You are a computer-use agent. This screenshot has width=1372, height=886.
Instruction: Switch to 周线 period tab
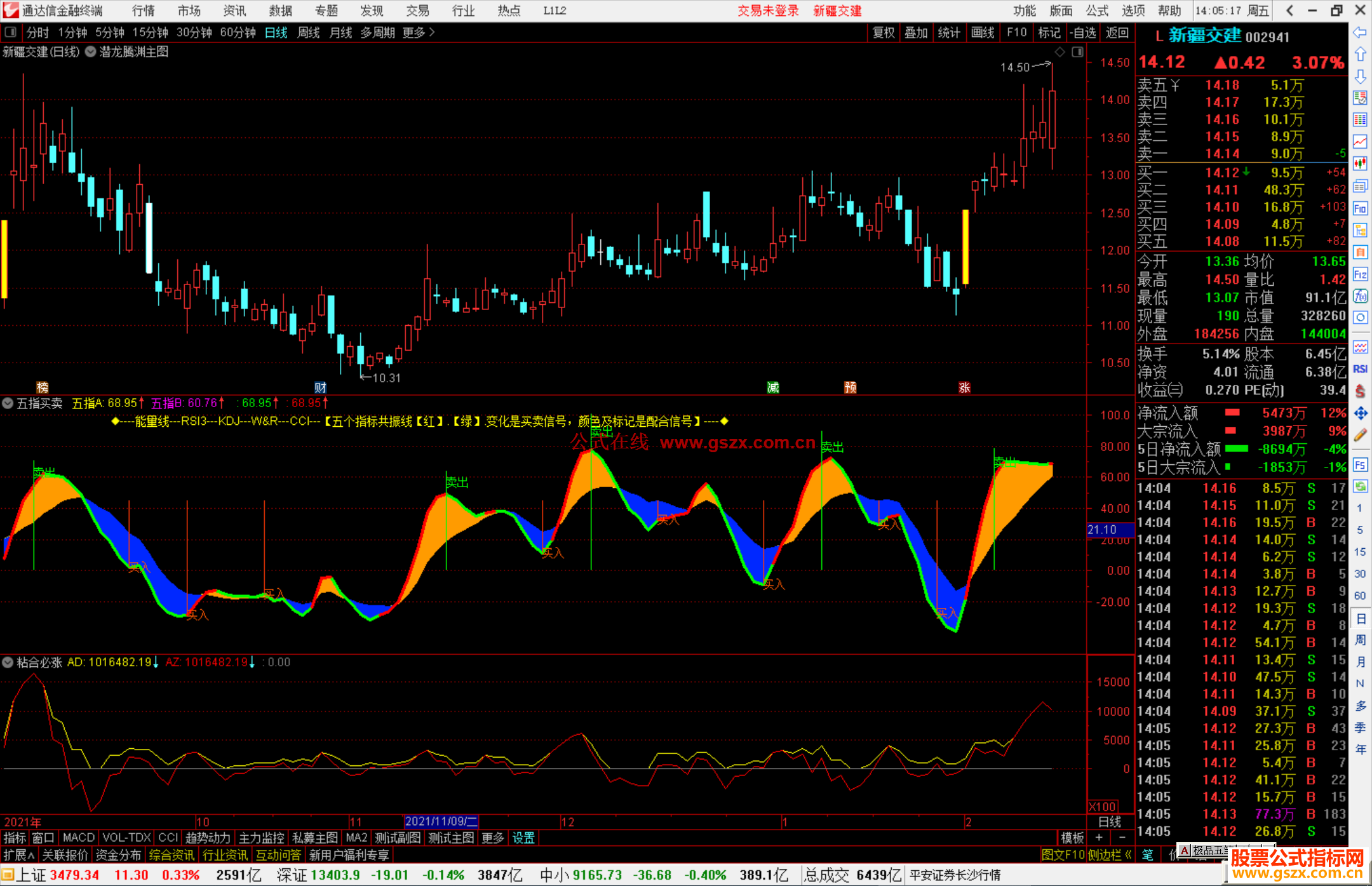coord(309,32)
